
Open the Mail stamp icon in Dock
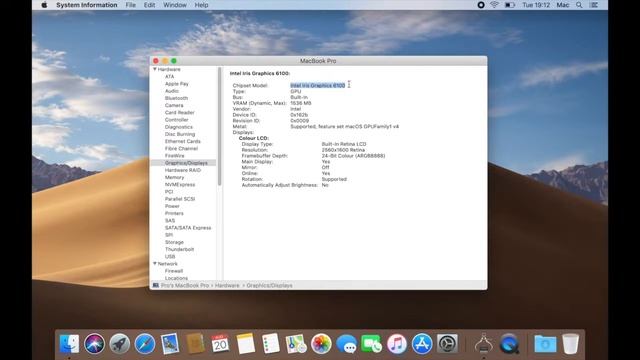click(x=170, y=344)
